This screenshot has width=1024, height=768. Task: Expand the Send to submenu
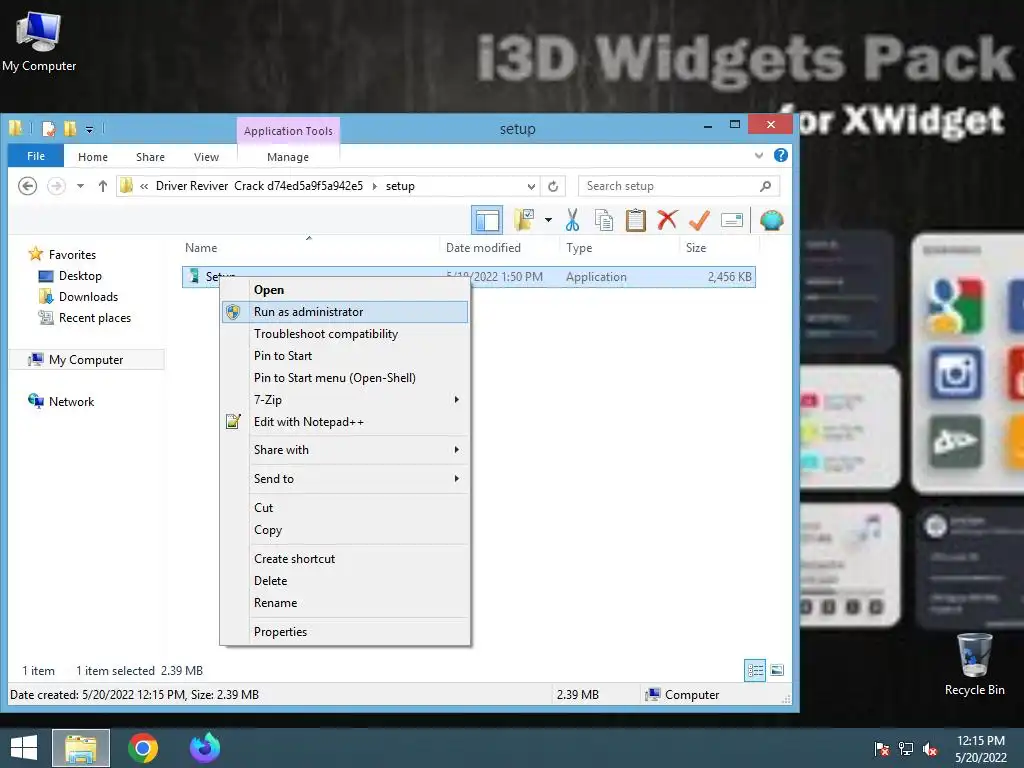coord(345,479)
